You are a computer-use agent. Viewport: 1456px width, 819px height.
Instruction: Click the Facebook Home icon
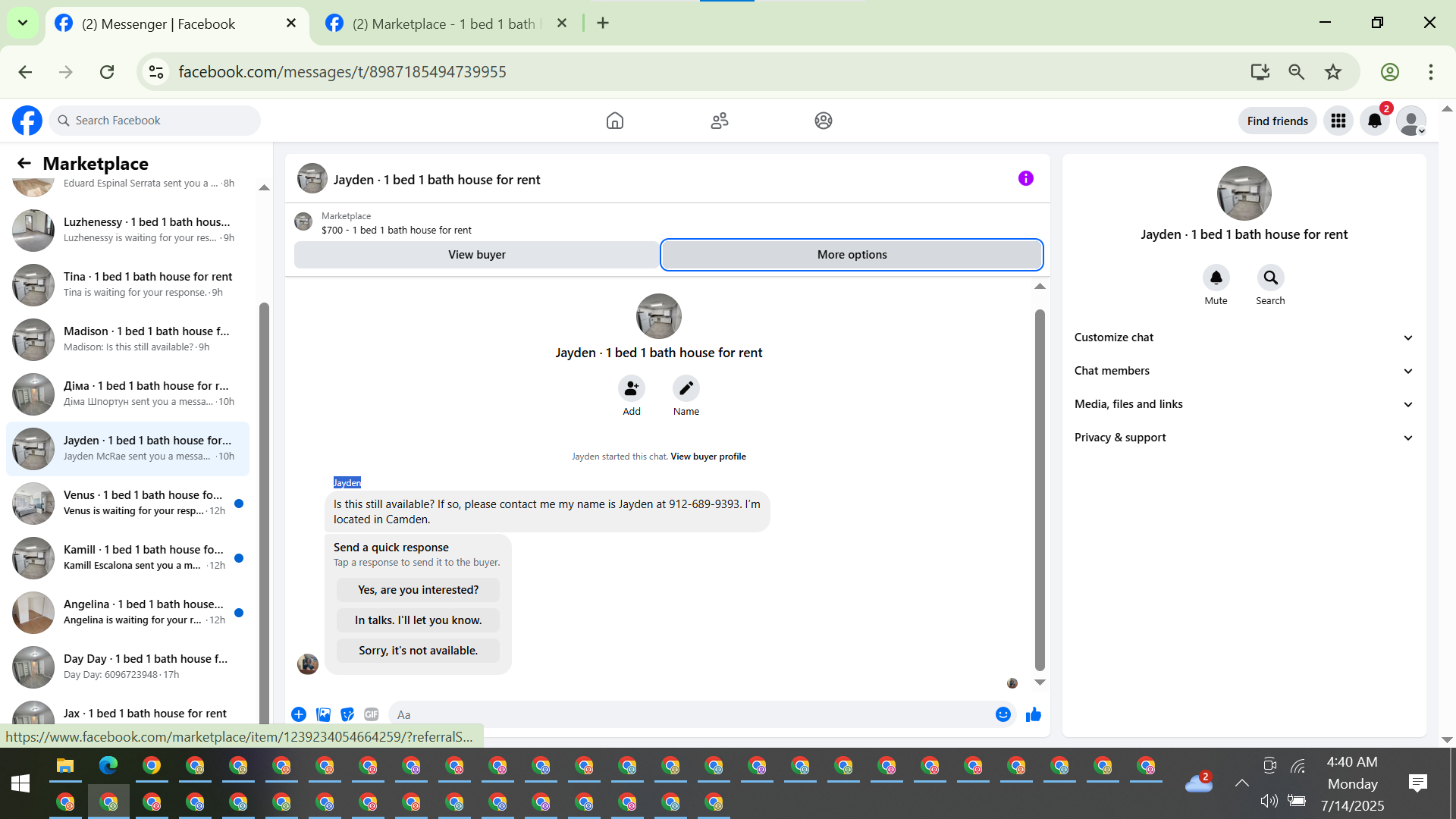614,121
